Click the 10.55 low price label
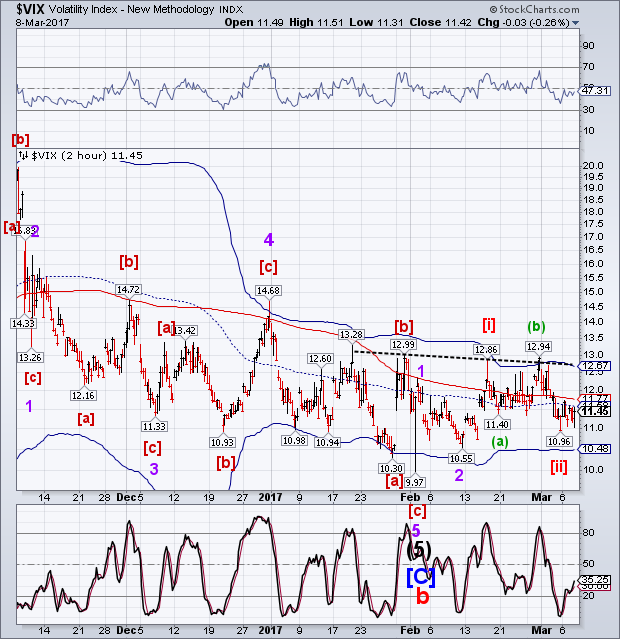This screenshot has width=620, height=639. [x=461, y=458]
